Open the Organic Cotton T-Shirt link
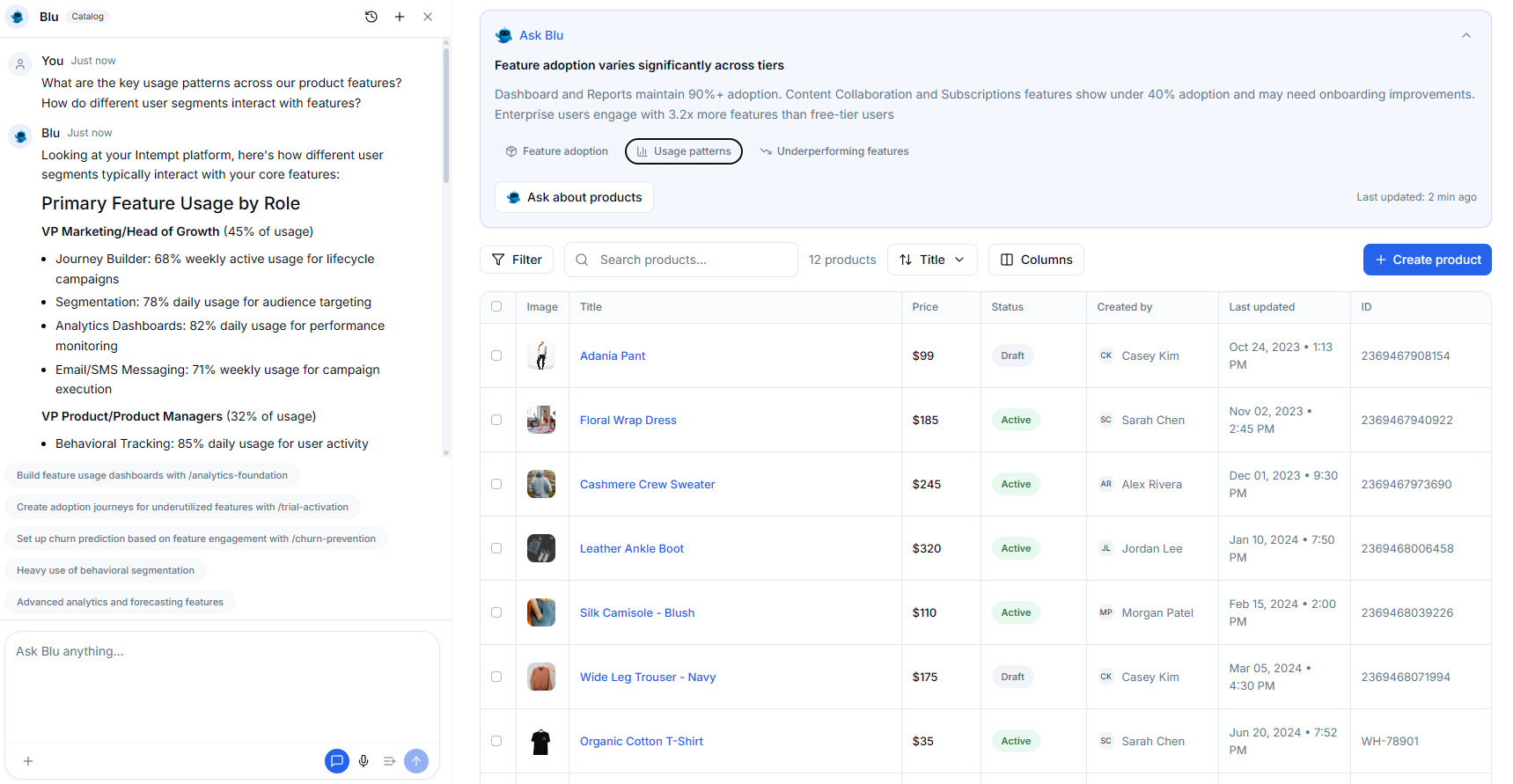Screen dimensions: 1513x784 click(x=642, y=741)
